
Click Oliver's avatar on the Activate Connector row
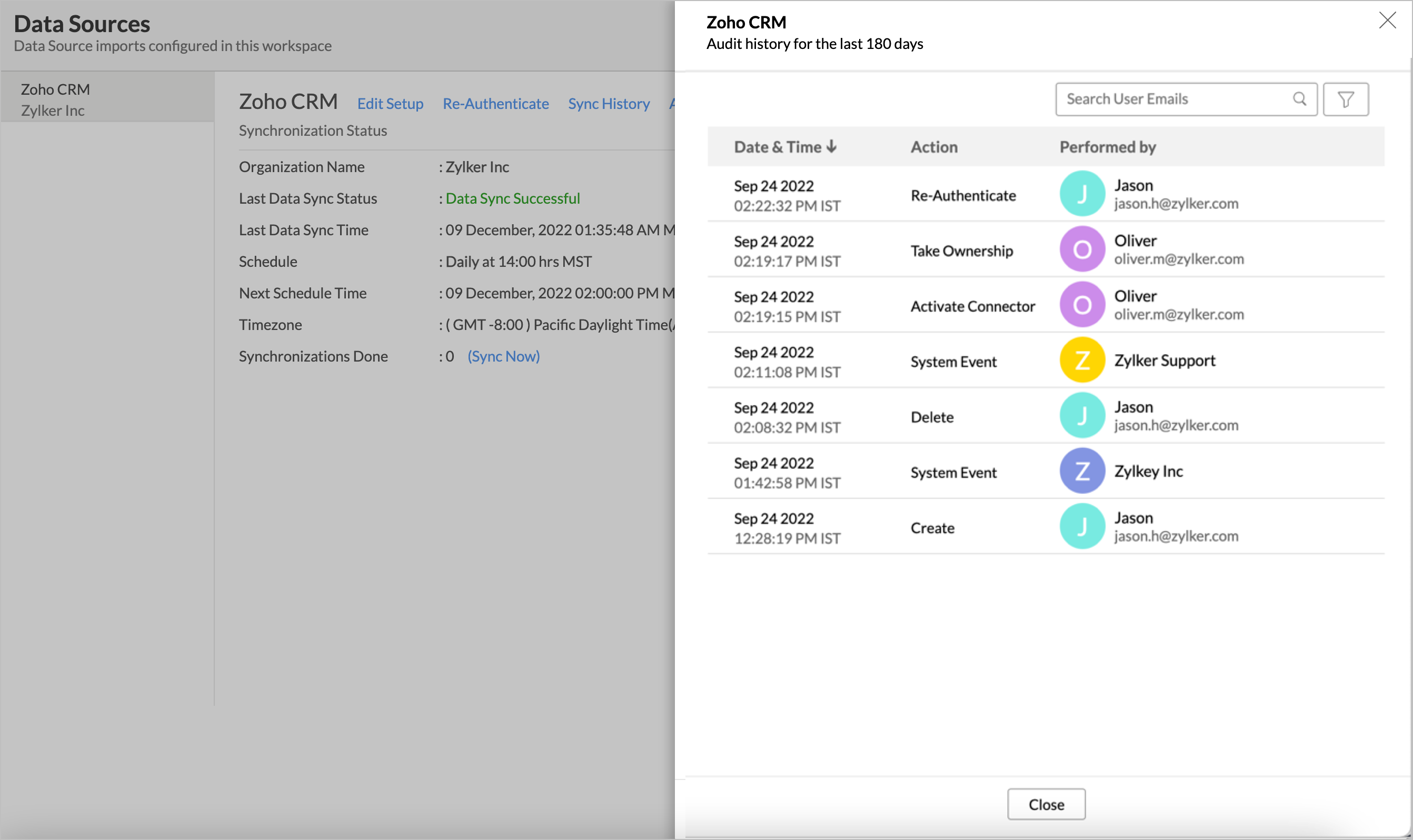[x=1082, y=305]
